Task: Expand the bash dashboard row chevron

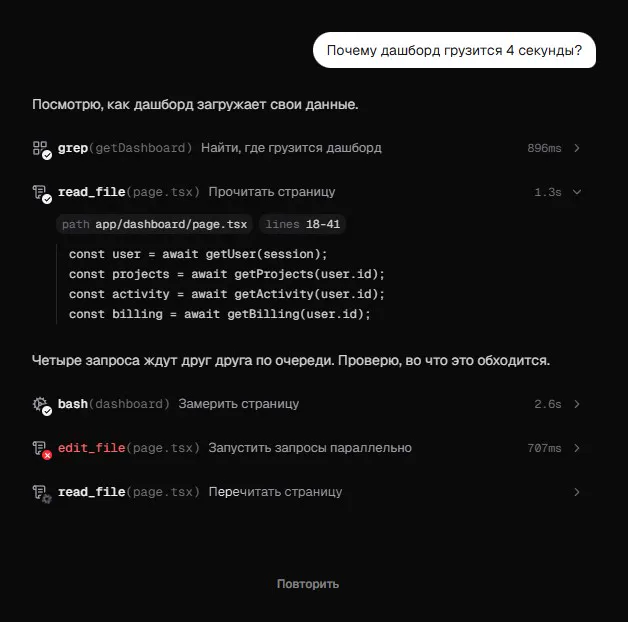Action: point(577,404)
